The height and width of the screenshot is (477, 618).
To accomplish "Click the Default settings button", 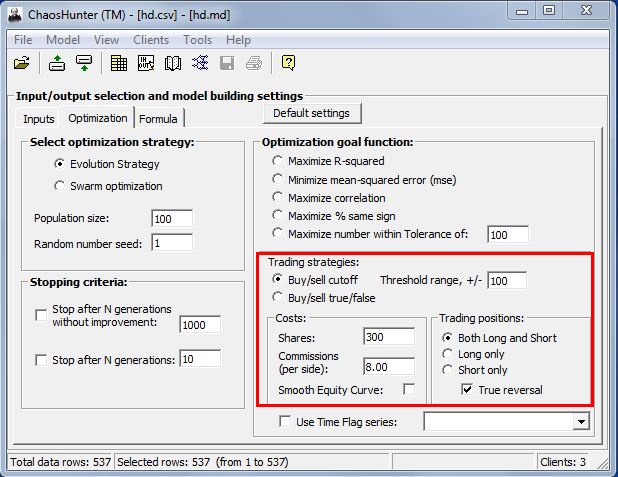I will [x=311, y=113].
